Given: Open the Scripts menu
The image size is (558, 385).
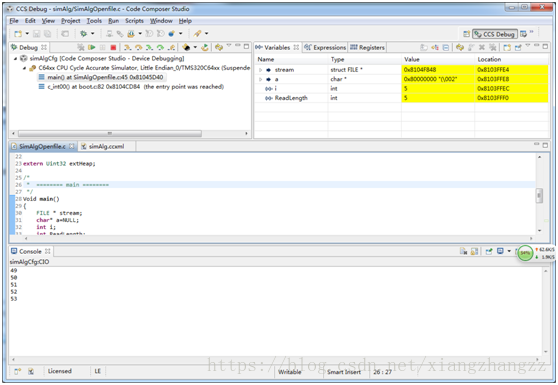Looking at the screenshot, I should coord(134,21).
